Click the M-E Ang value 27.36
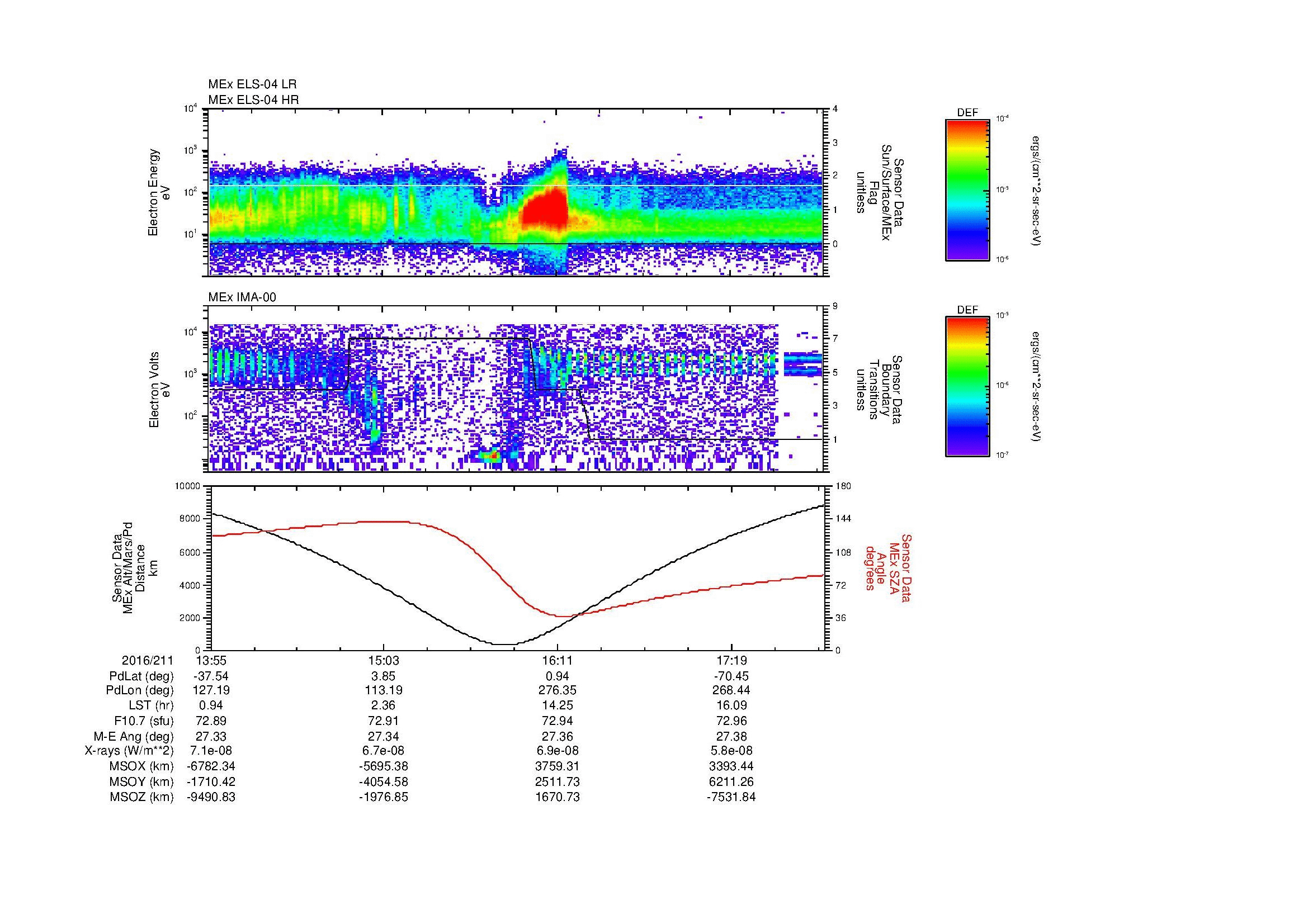The height and width of the screenshot is (924, 1308). pos(557,736)
